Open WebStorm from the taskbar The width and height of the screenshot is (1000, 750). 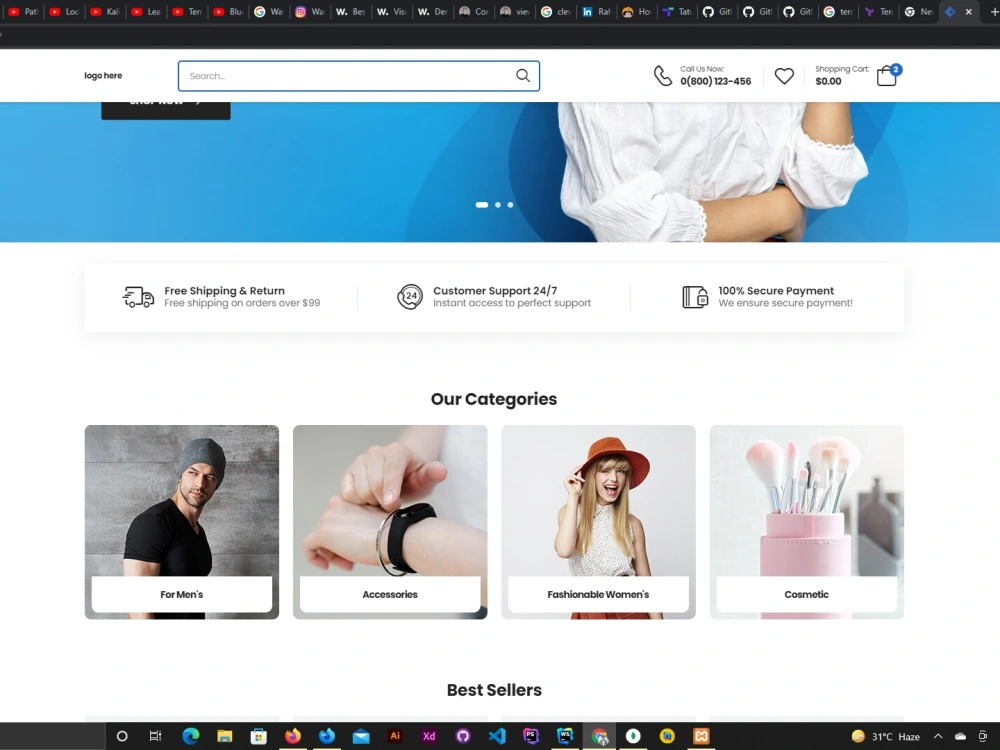[x=565, y=736]
